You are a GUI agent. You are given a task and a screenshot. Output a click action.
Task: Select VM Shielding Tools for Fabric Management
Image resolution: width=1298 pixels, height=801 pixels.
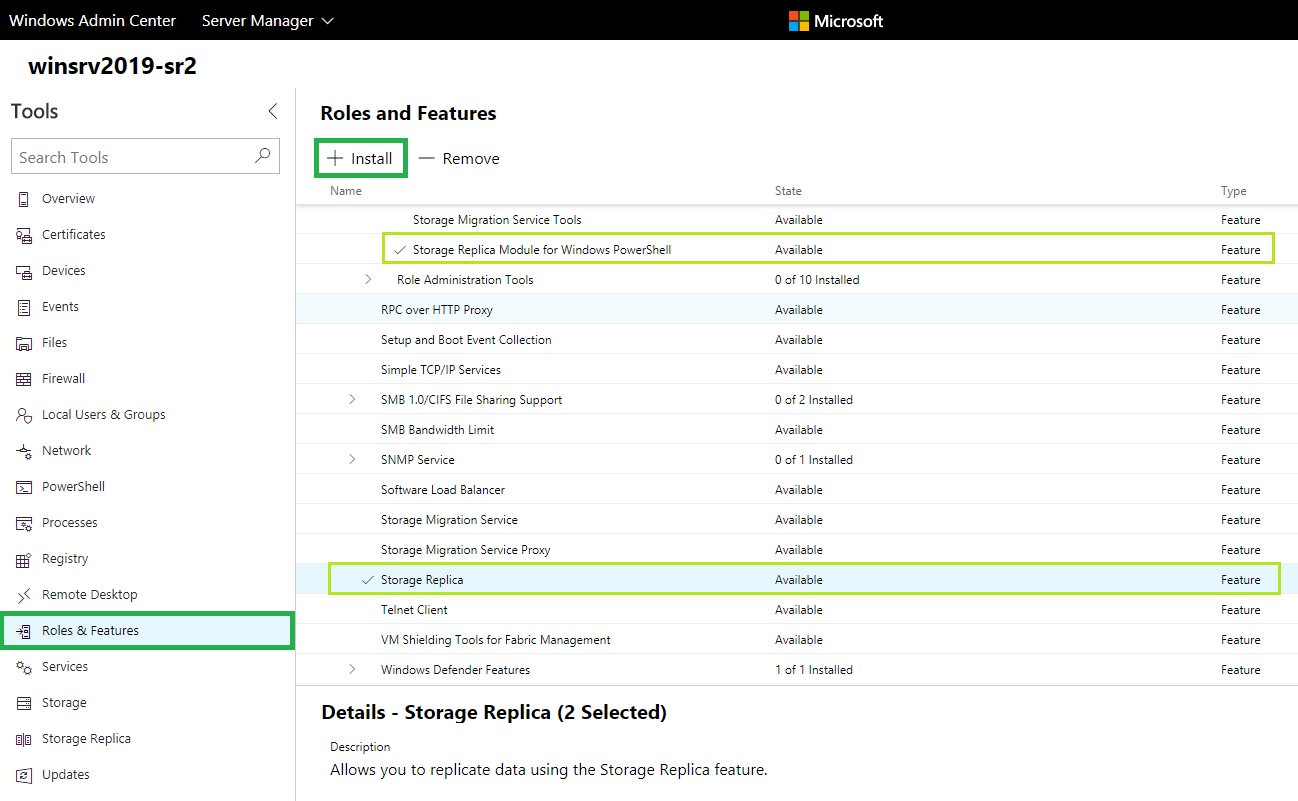[x=797, y=640]
